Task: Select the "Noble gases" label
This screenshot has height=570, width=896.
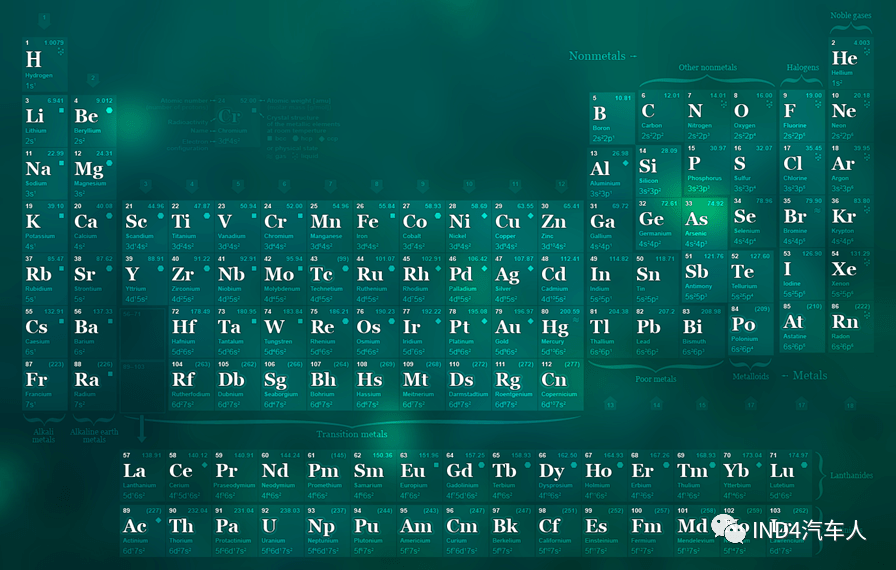Action: click(851, 15)
